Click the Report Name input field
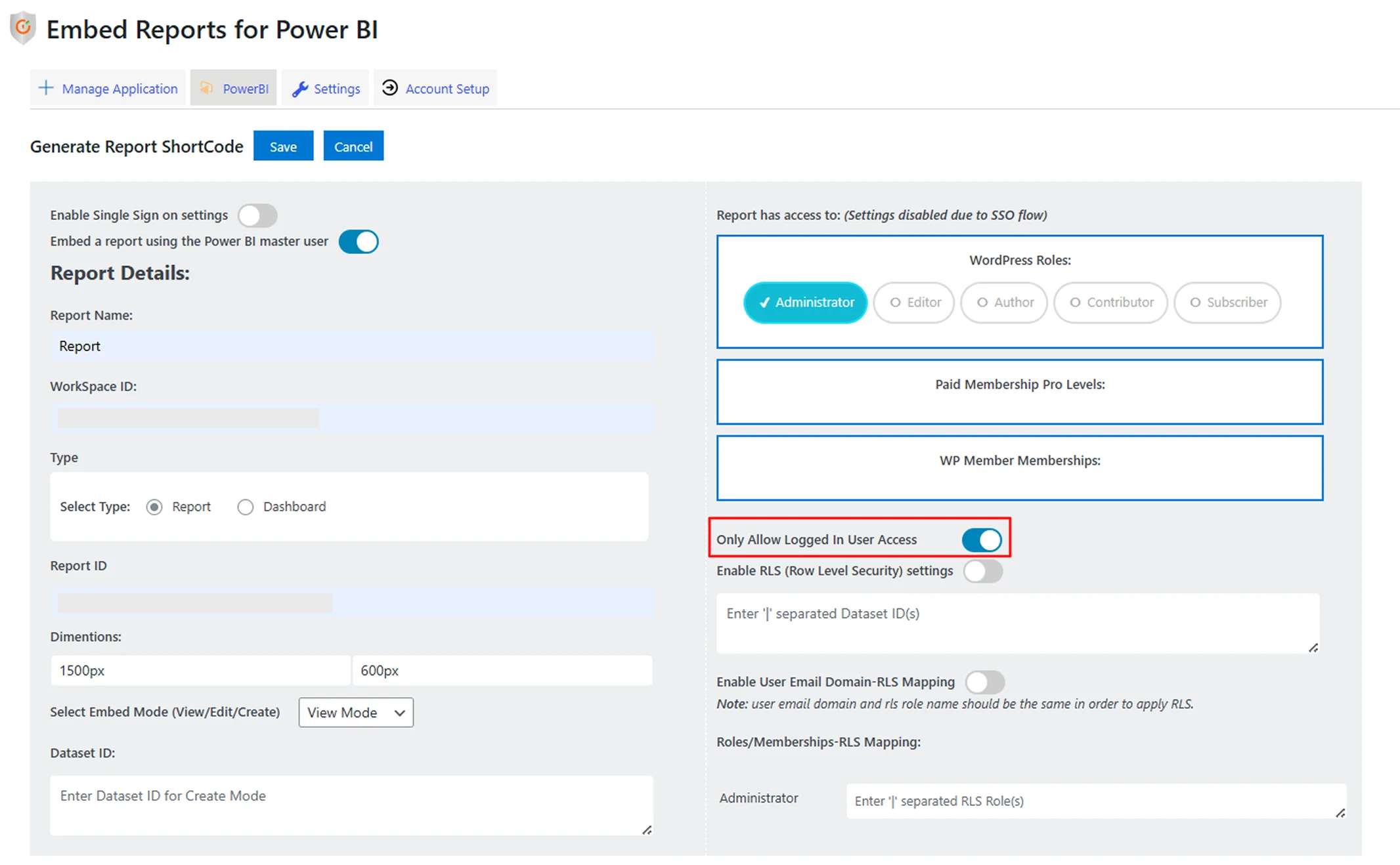The width and height of the screenshot is (1400, 865). tap(352, 346)
